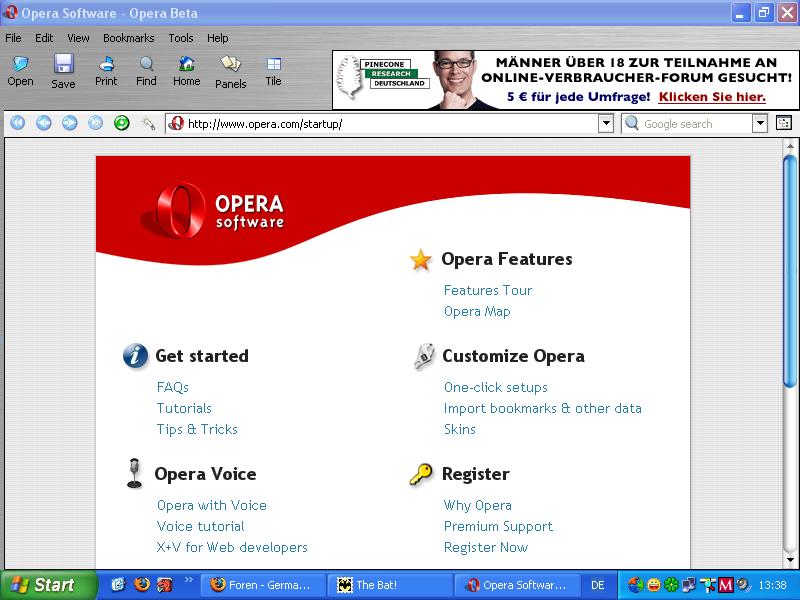Click the red M tray icon
Viewport: 800px width, 600px height.
click(726, 585)
